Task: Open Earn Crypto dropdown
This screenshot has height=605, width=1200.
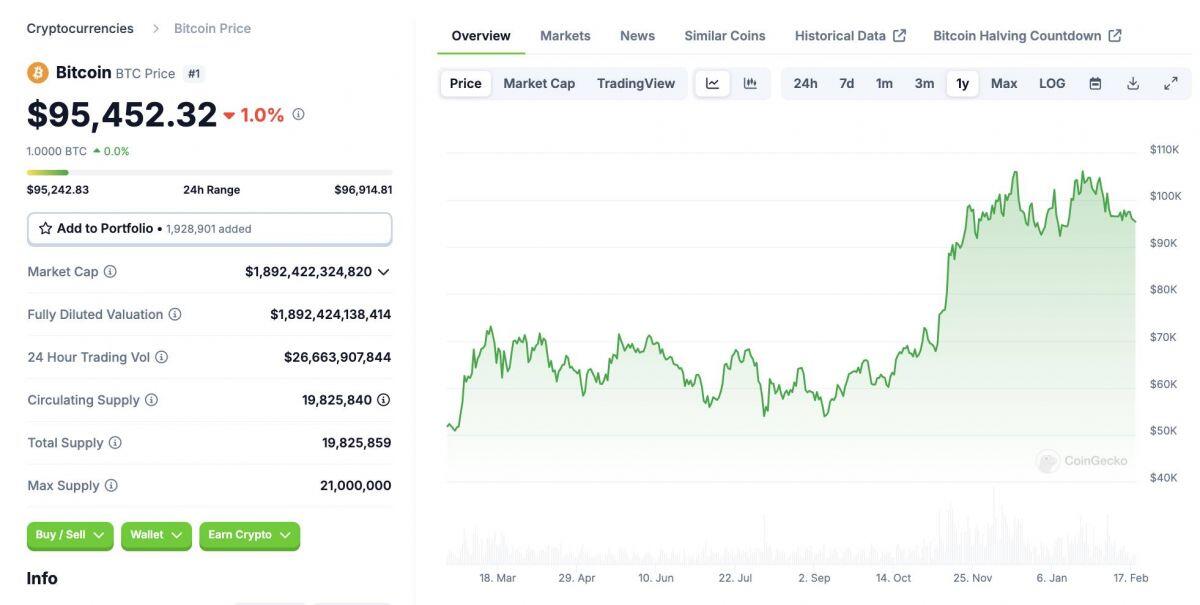Action: pyautogui.click(x=249, y=535)
